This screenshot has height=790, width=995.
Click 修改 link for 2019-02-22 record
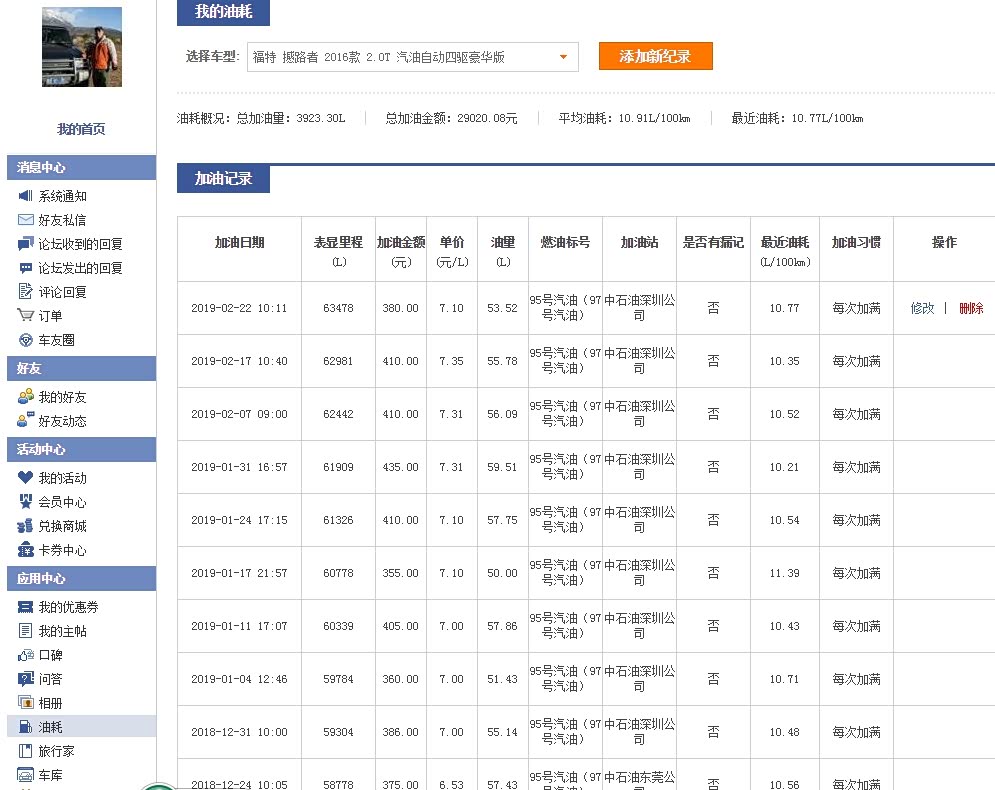(x=922, y=308)
